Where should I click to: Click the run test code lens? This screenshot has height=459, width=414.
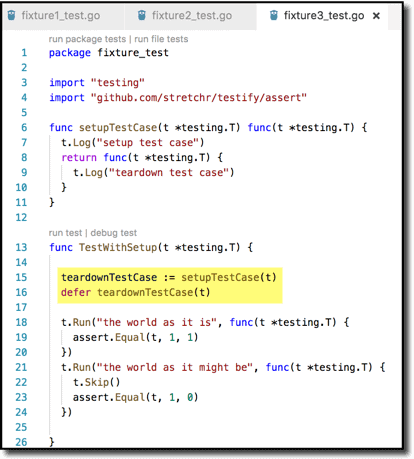(65, 233)
